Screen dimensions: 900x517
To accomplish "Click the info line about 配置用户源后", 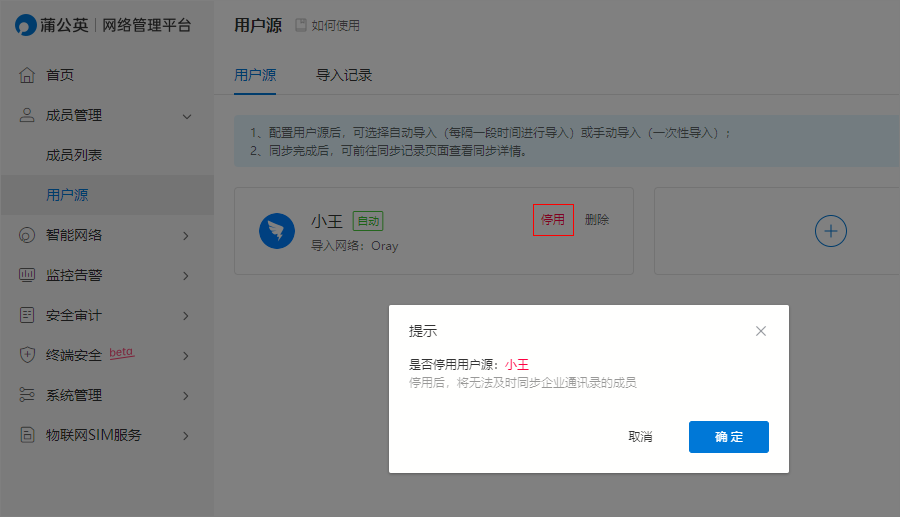I will click(x=491, y=133).
